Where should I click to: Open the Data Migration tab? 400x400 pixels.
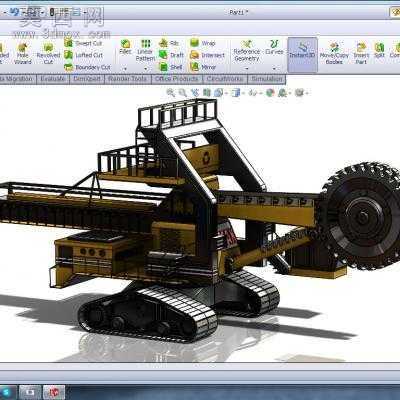pyautogui.click(x=17, y=79)
